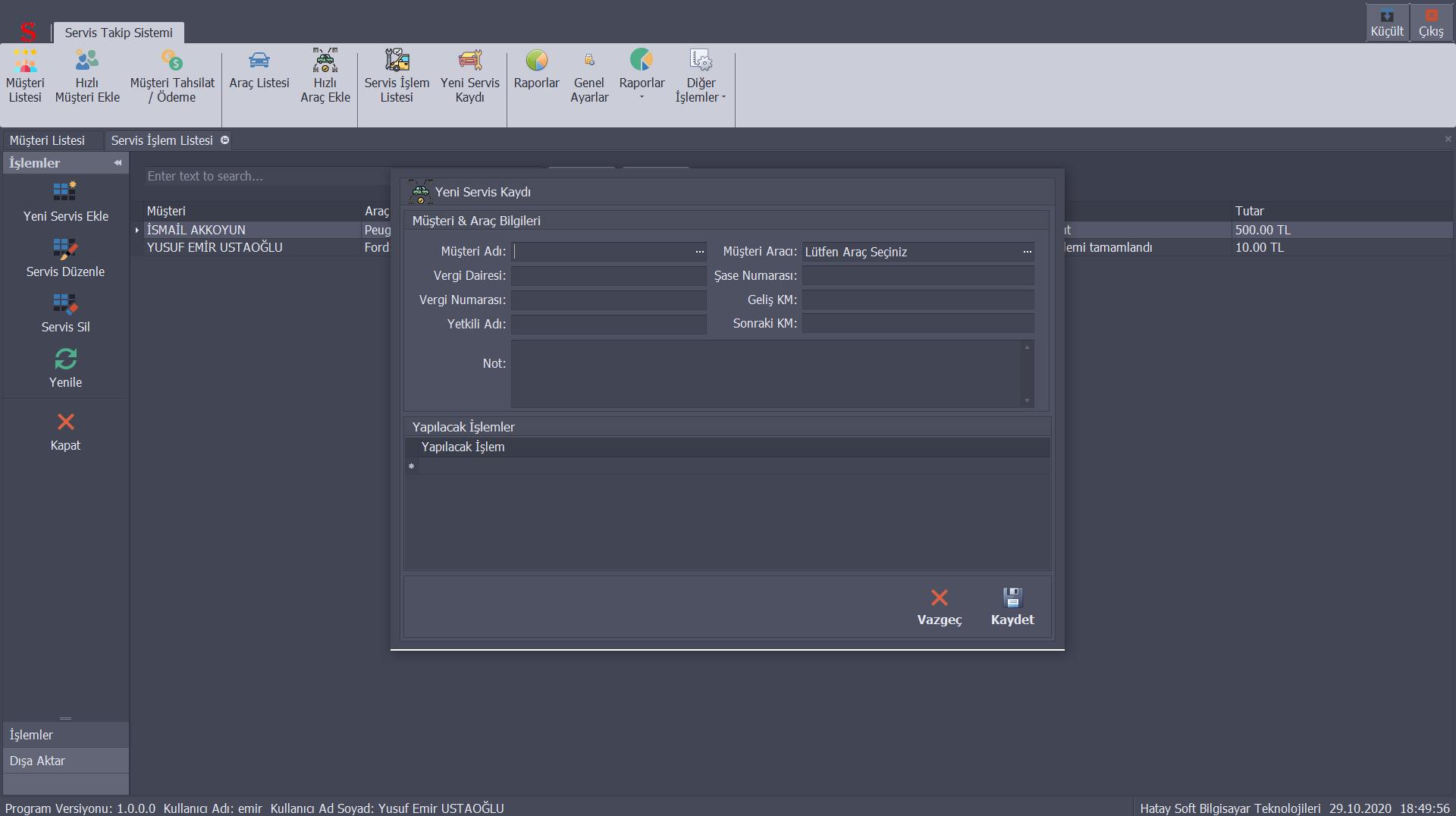Screen dimensions: 1456x816
Task: Collapse the İşlemler side panel
Action: (x=118, y=163)
